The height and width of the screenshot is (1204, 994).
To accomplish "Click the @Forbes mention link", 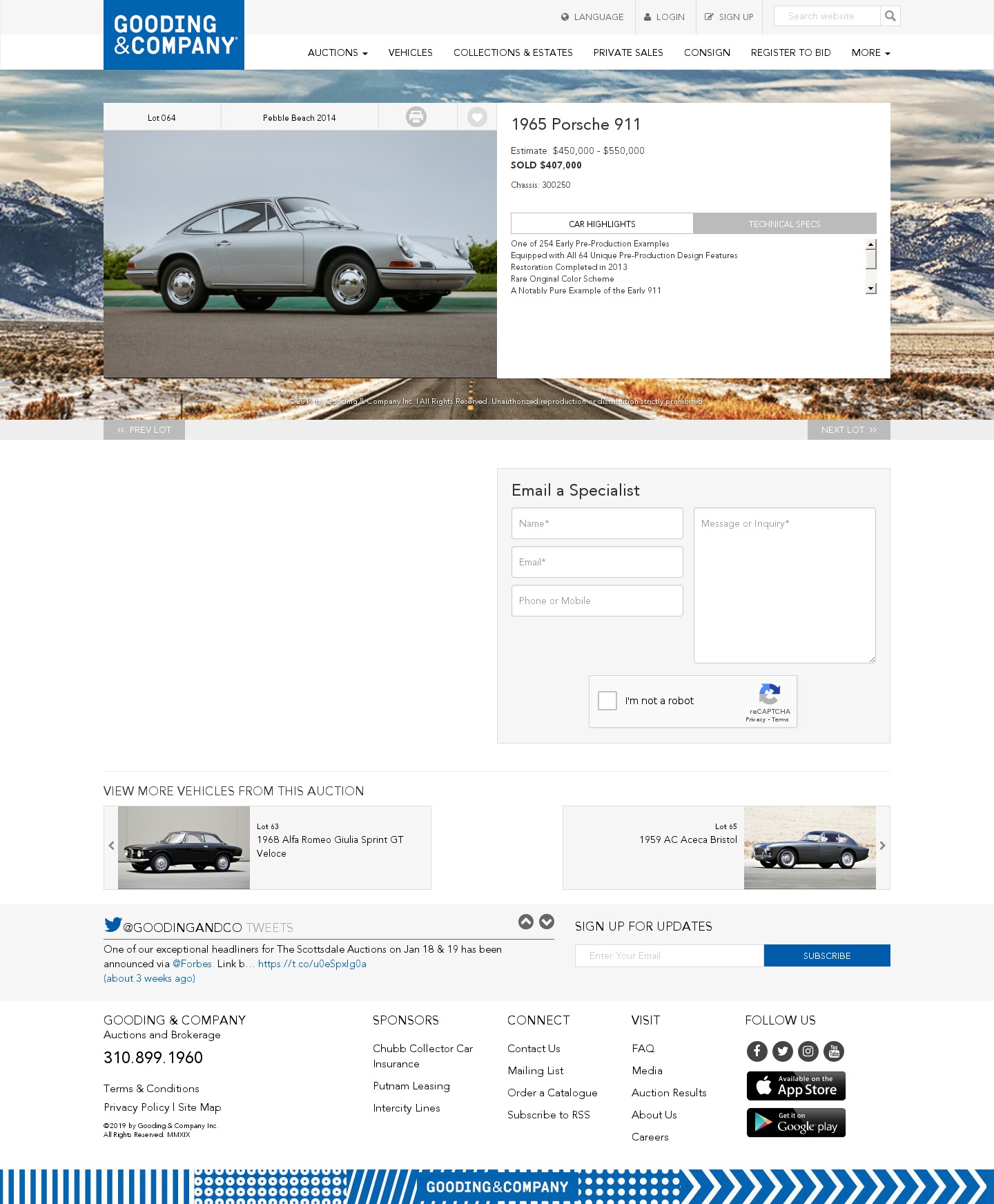I will tap(192, 964).
